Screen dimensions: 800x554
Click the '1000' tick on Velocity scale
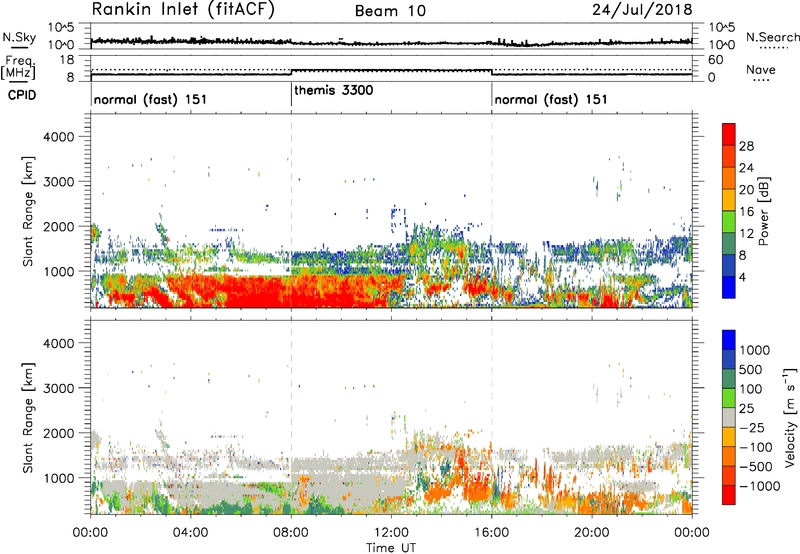coord(755,350)
